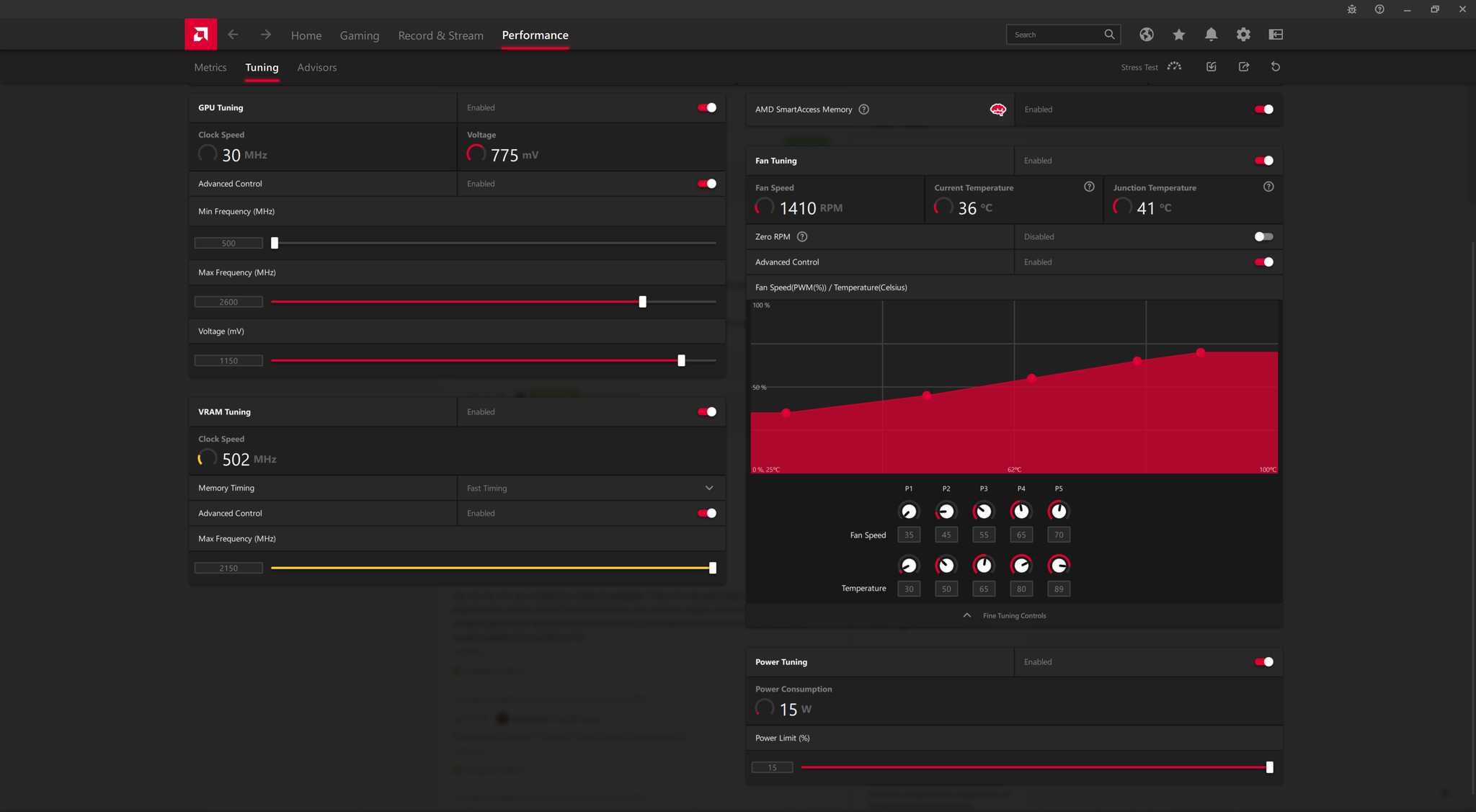1476x812 pixels.
Task: Click the Power Limit slider handle
Action: (1269, 767)
